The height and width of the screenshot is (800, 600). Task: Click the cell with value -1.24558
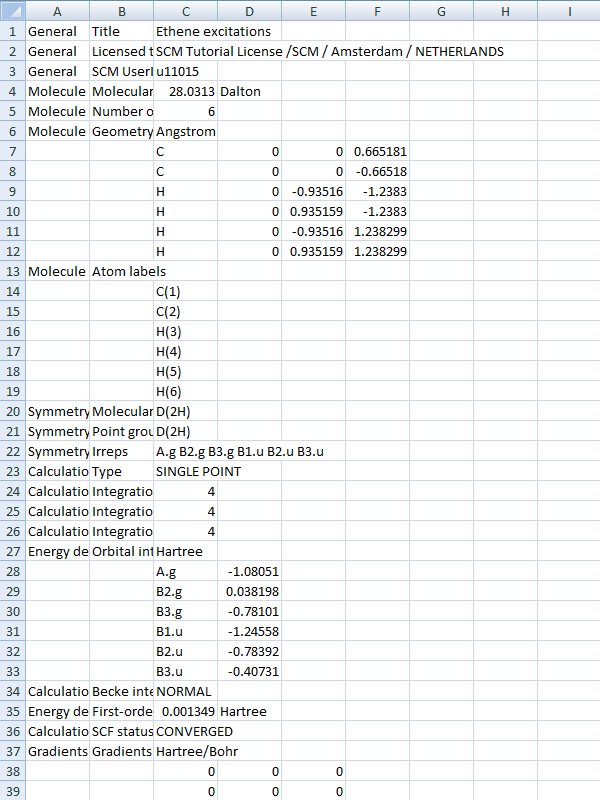click(x=249, y=631)
